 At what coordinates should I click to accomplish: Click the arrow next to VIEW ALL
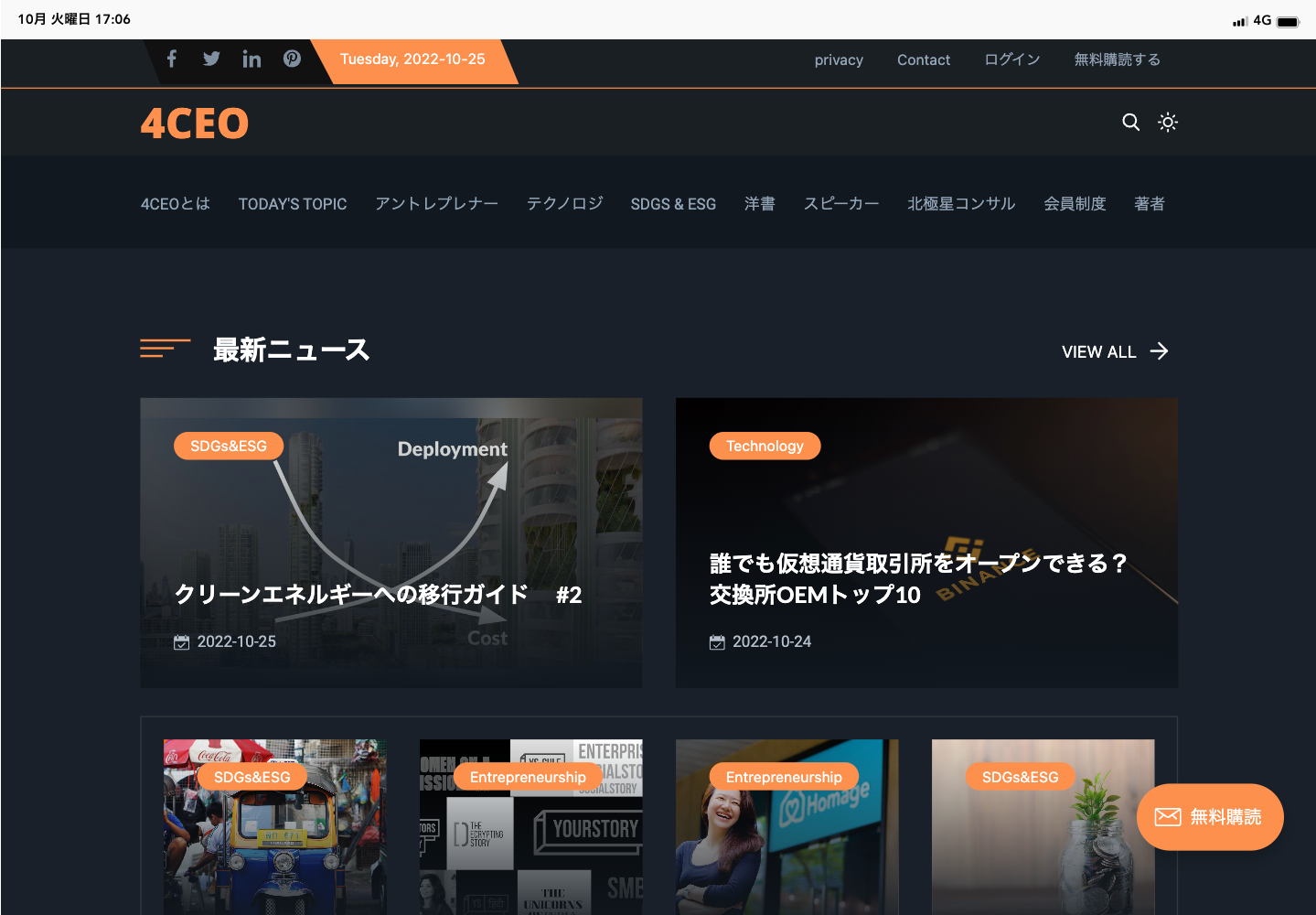(1159, 351)
